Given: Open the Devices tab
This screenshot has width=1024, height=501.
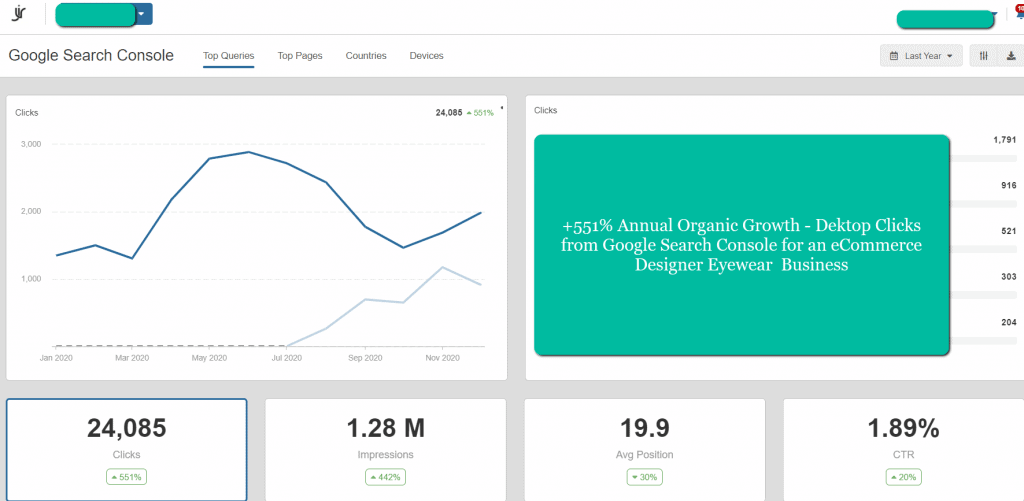Looking at the screenshot, I should (426, 56).
